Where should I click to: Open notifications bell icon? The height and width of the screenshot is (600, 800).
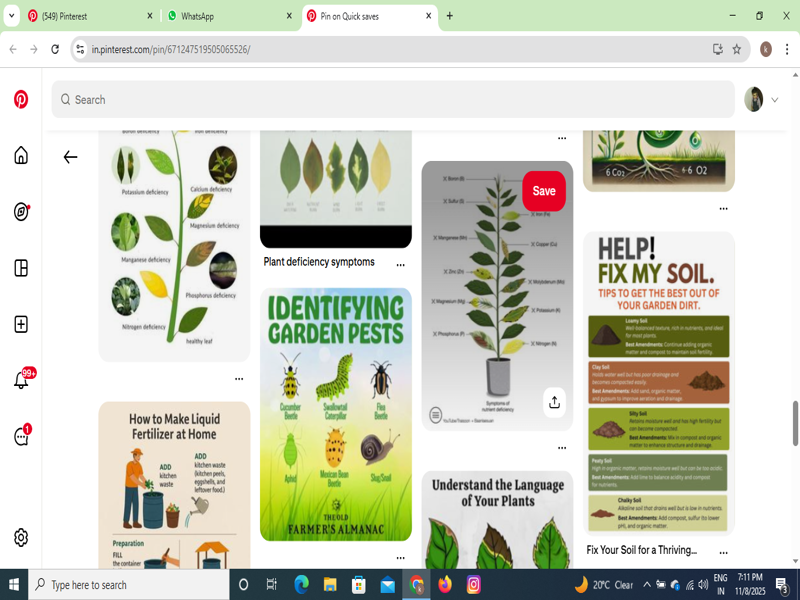[21, 381]
